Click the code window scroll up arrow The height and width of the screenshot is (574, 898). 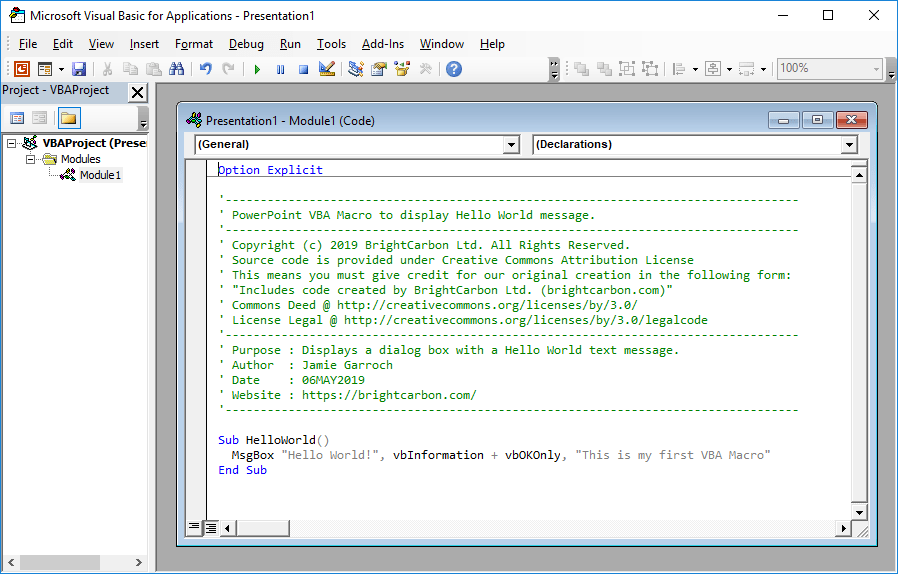click(x=858, y=175)
